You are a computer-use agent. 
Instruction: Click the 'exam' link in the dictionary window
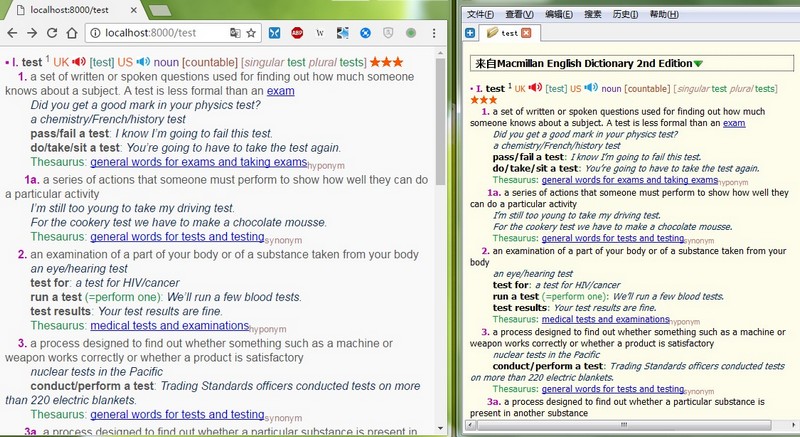click(734, 123)
